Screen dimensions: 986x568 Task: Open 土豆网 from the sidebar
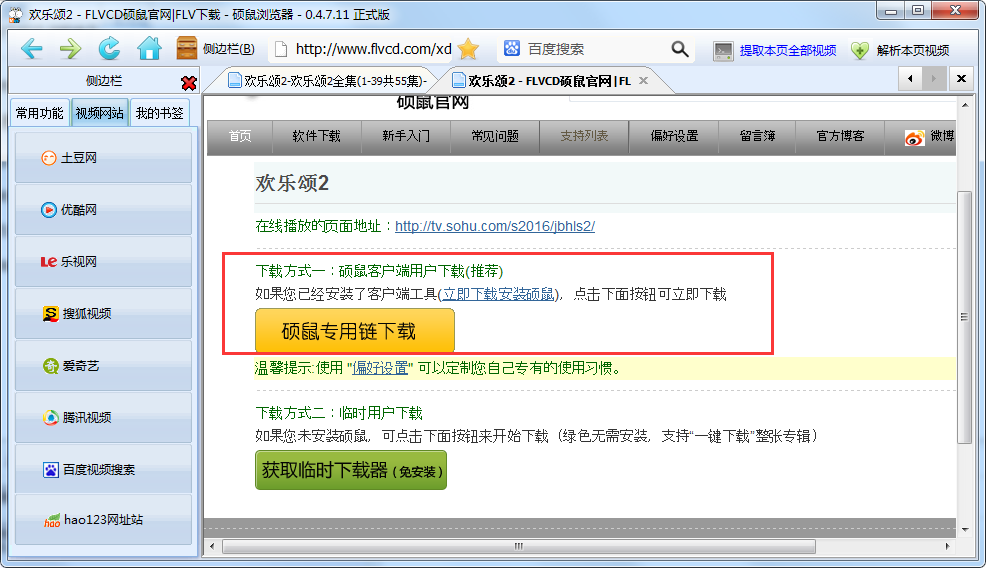[x=103, y=157]
